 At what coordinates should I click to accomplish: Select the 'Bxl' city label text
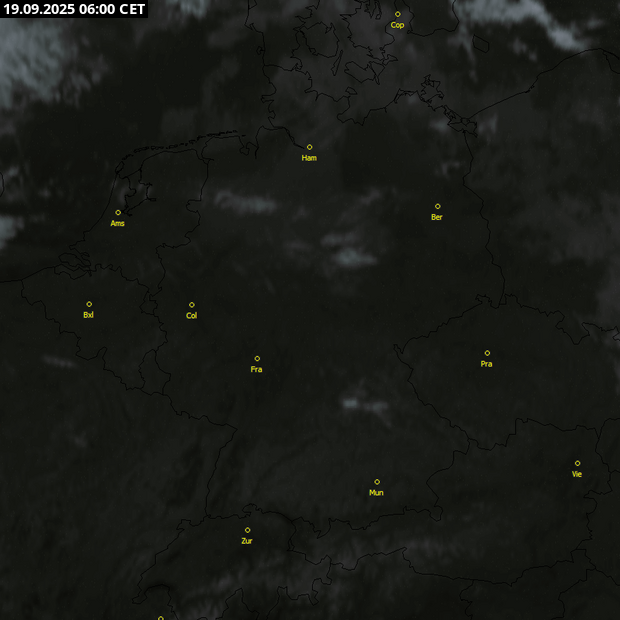click(89, 315)
